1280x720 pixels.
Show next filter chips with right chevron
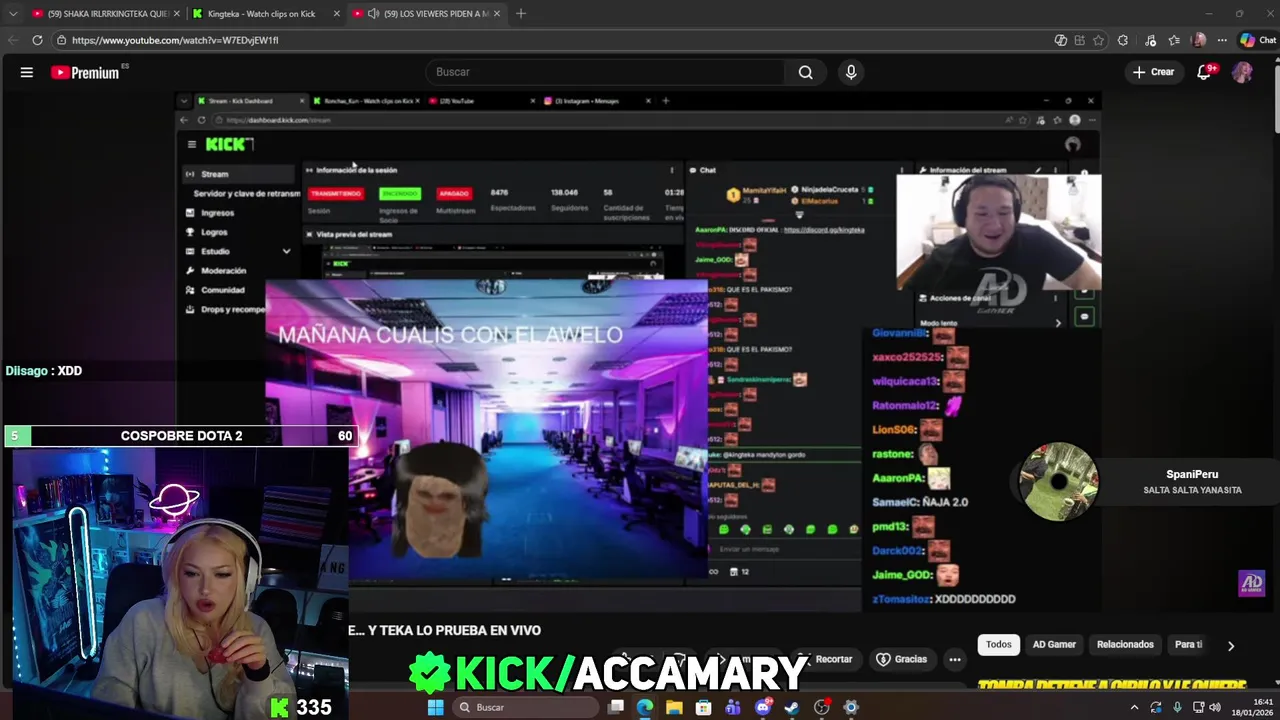1231,645
